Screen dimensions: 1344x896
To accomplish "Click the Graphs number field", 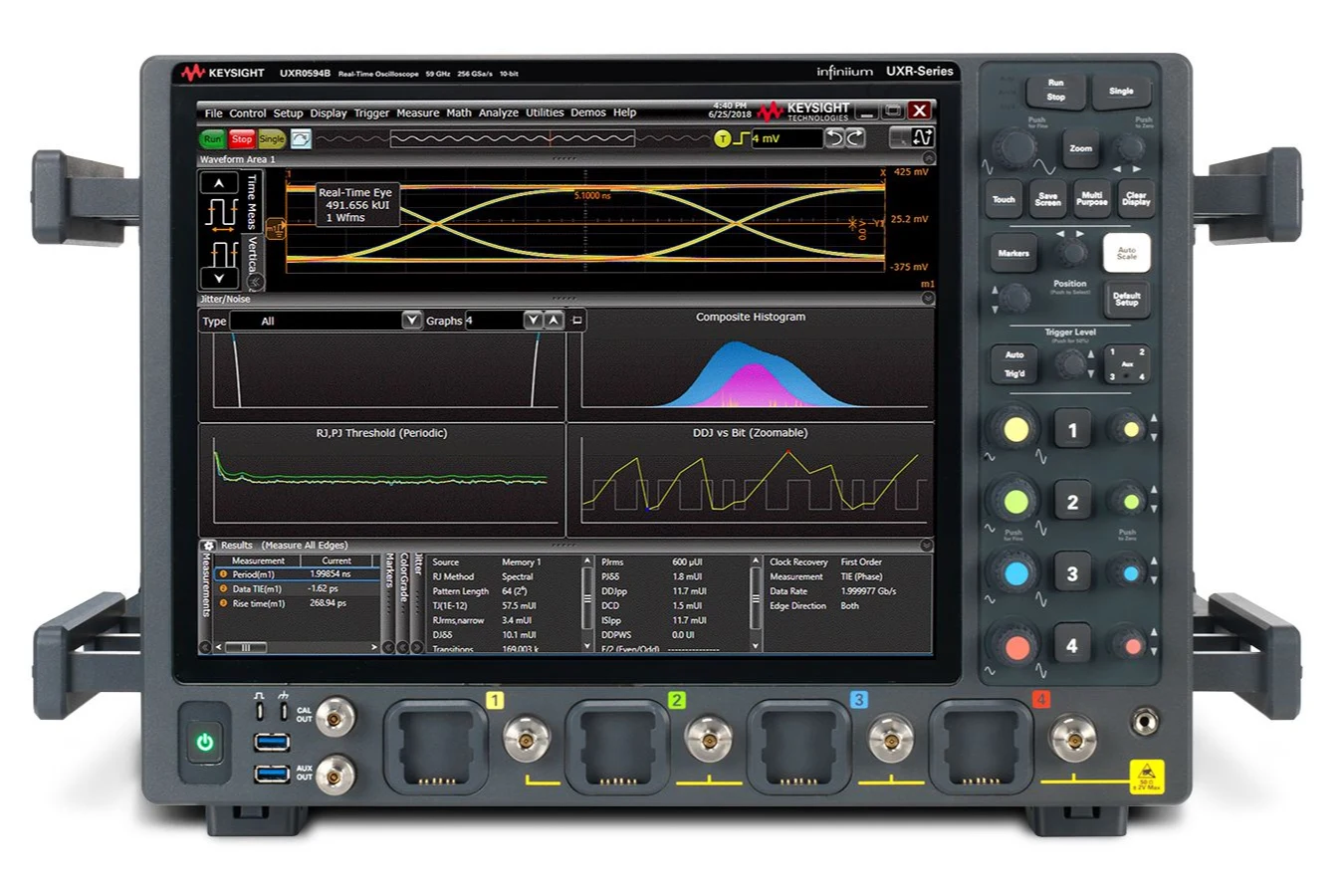I will pyautogui.click(x=493, y=321).
